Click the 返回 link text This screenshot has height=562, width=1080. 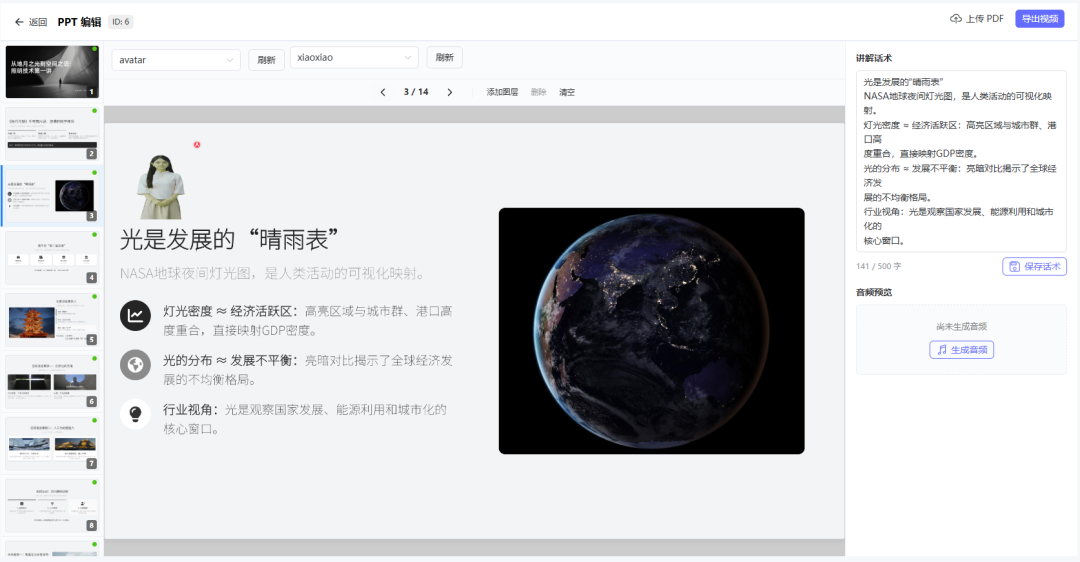point(38,22)
